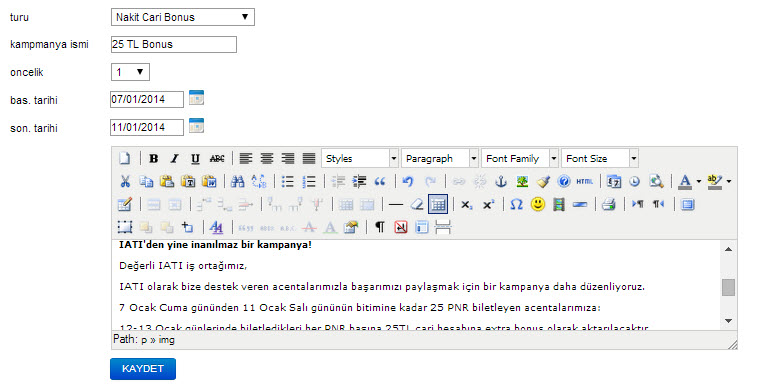Choose Paste from Word icon

[209, 182]
